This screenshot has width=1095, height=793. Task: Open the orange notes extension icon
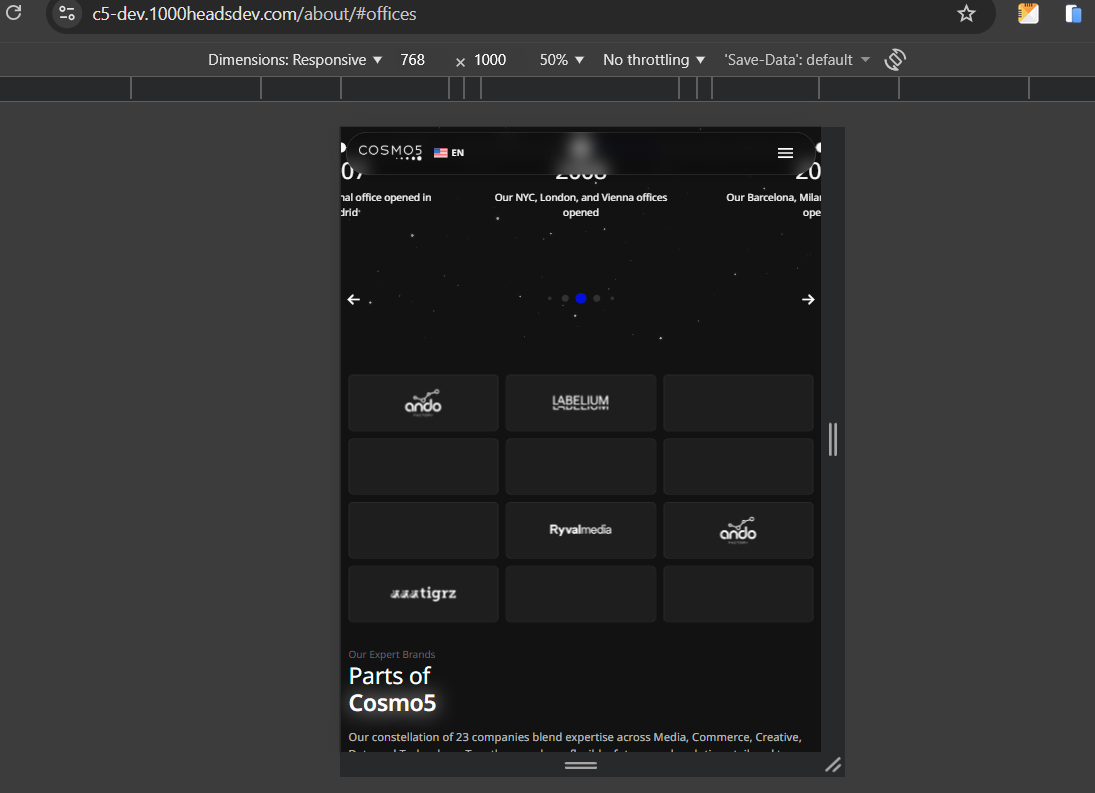1028,13
